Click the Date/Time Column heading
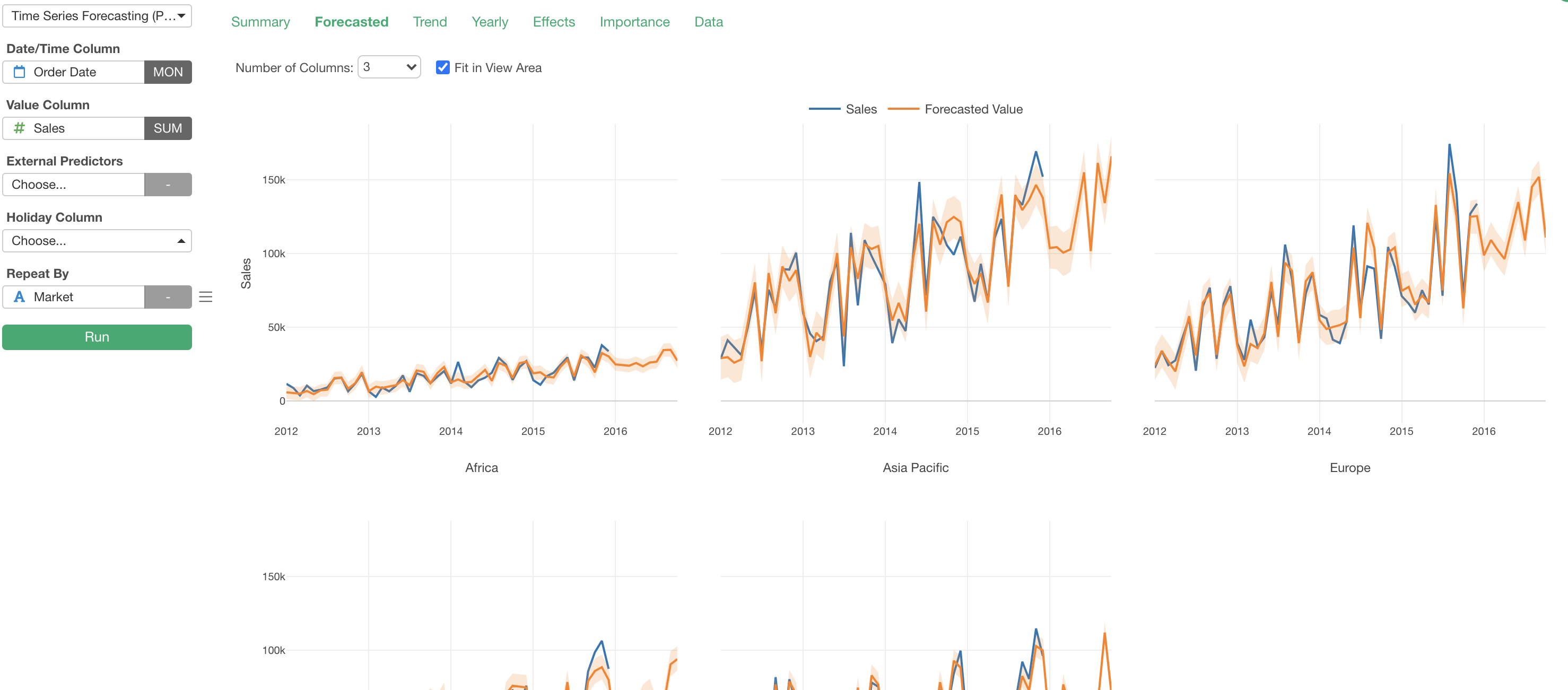The image size is (1568, 690). (x=63, y=49)
